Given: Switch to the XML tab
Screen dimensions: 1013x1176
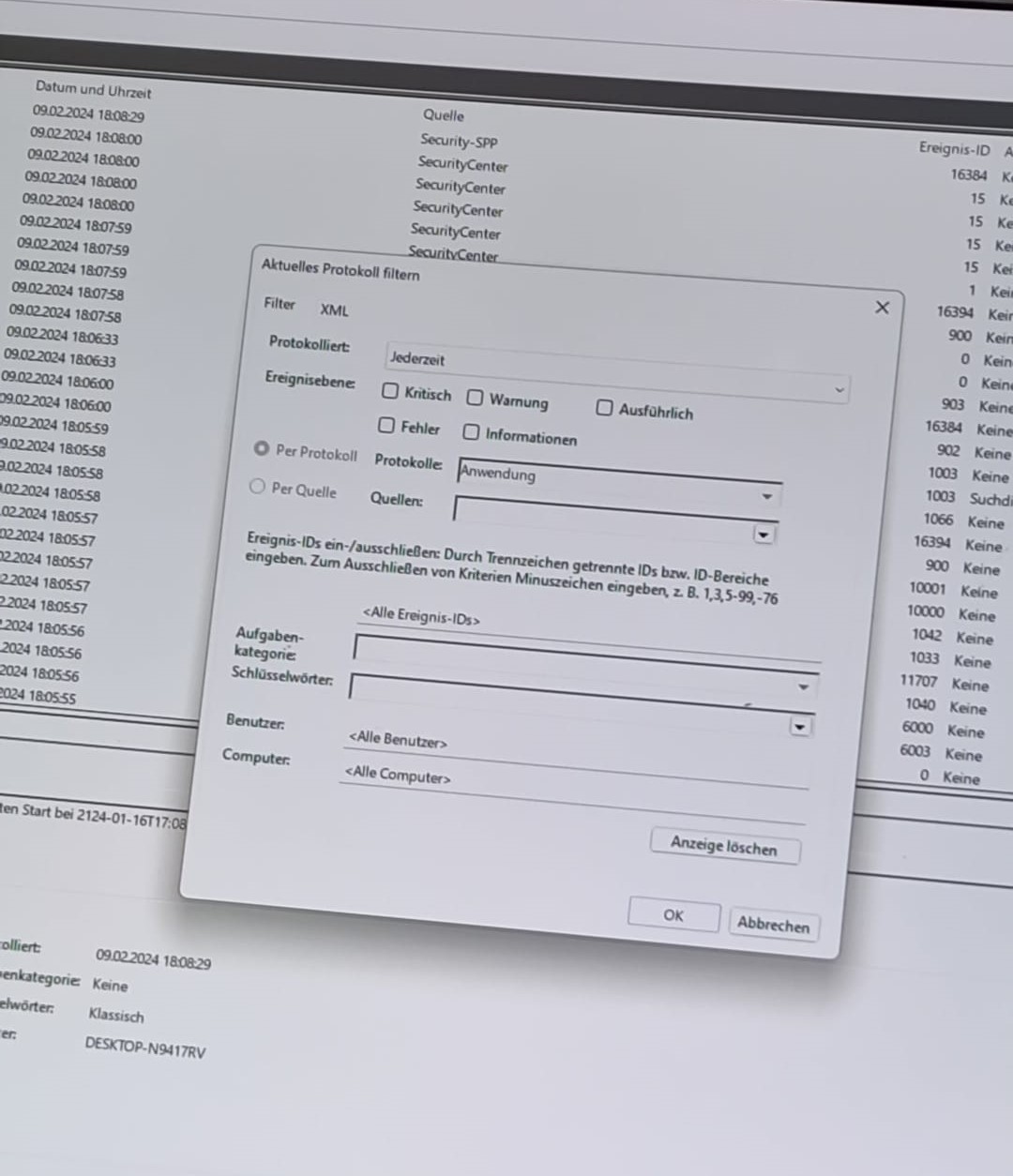Looking at the screenshot, I should point(334,309).
